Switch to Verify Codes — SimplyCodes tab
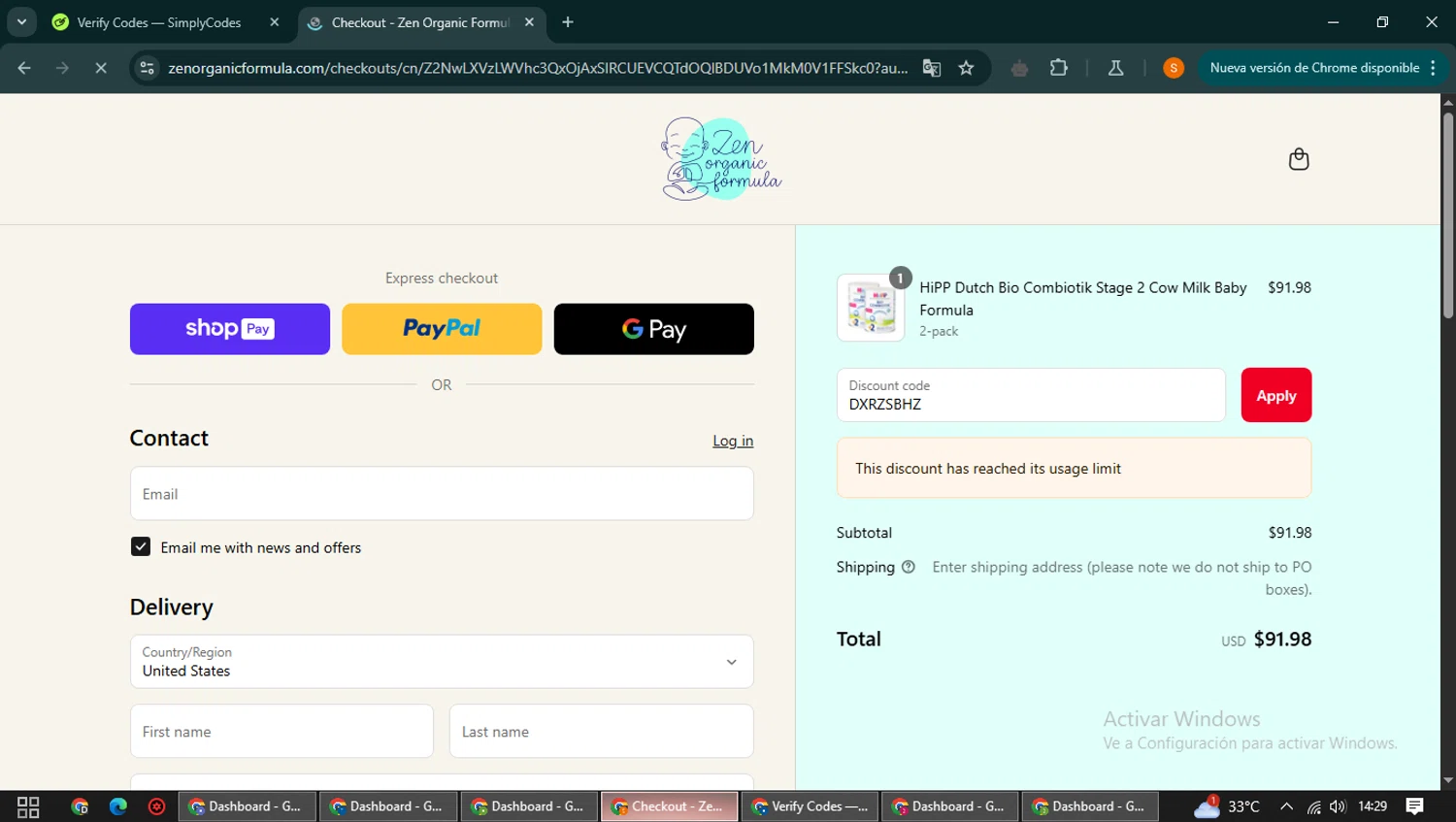Image resolution: width=1456 pixels, height=822 pixels. [x=159, y=22]
